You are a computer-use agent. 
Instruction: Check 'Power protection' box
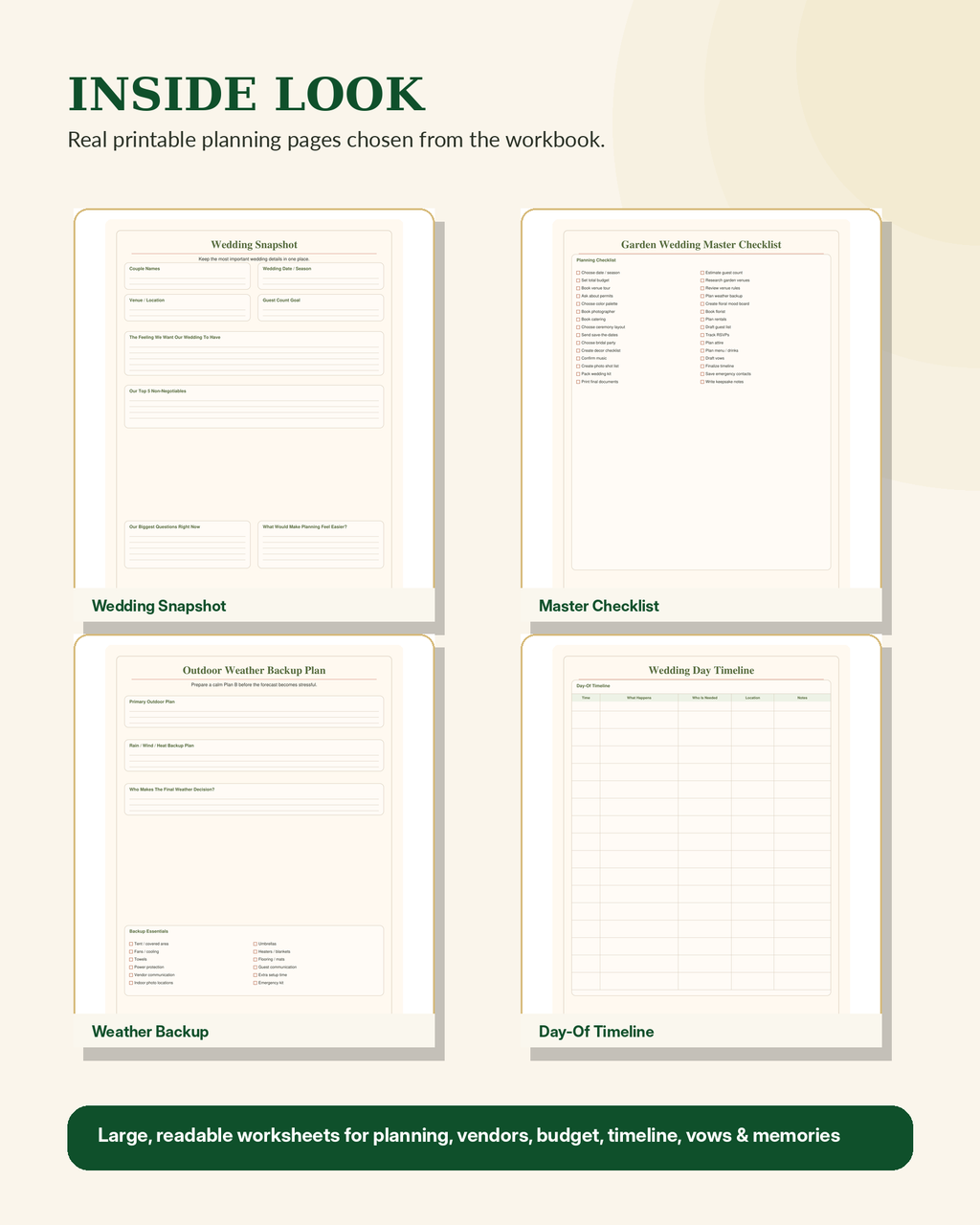[x=131, y=968]
